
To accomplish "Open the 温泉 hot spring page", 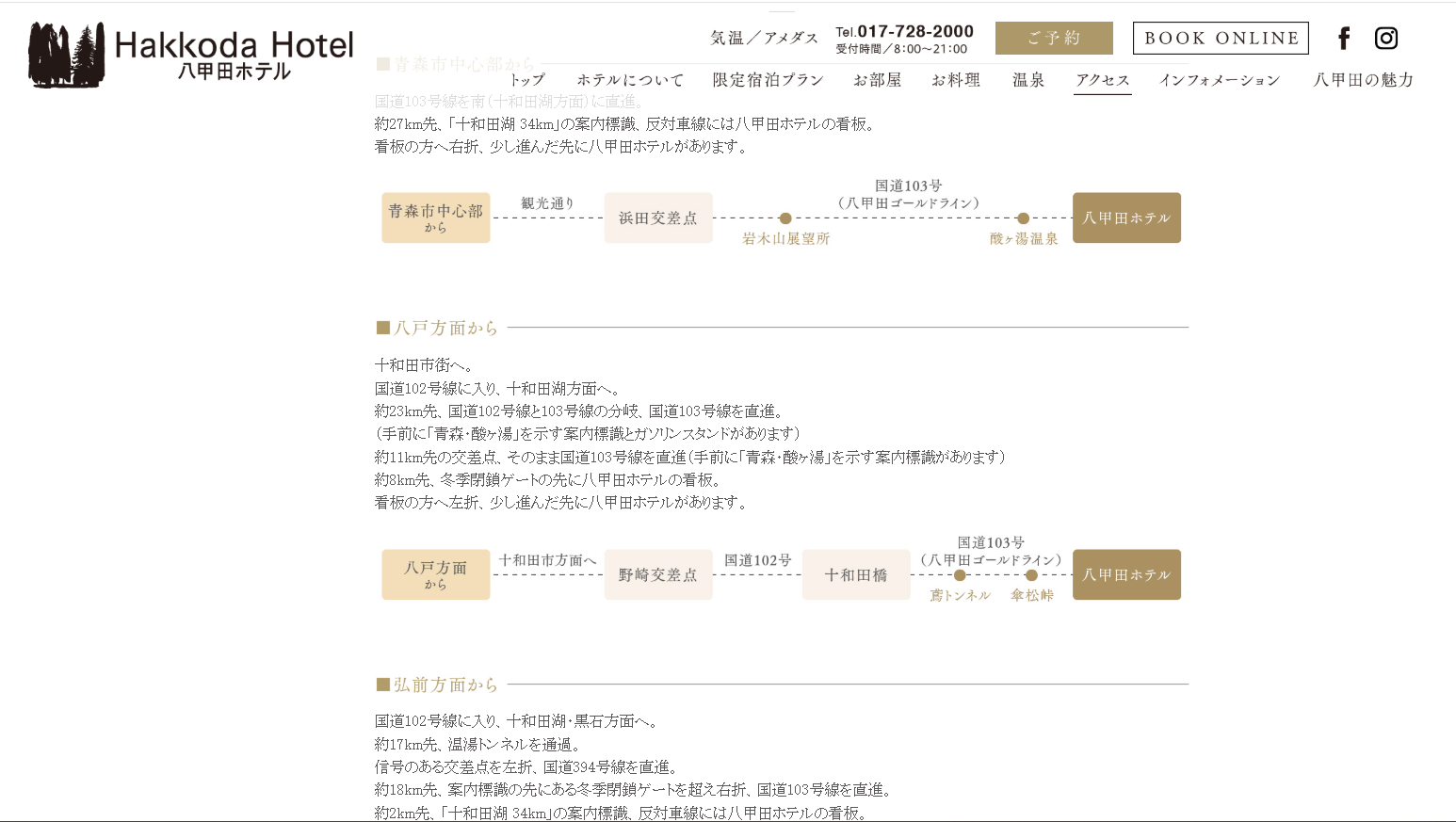I will (1028, 80).
